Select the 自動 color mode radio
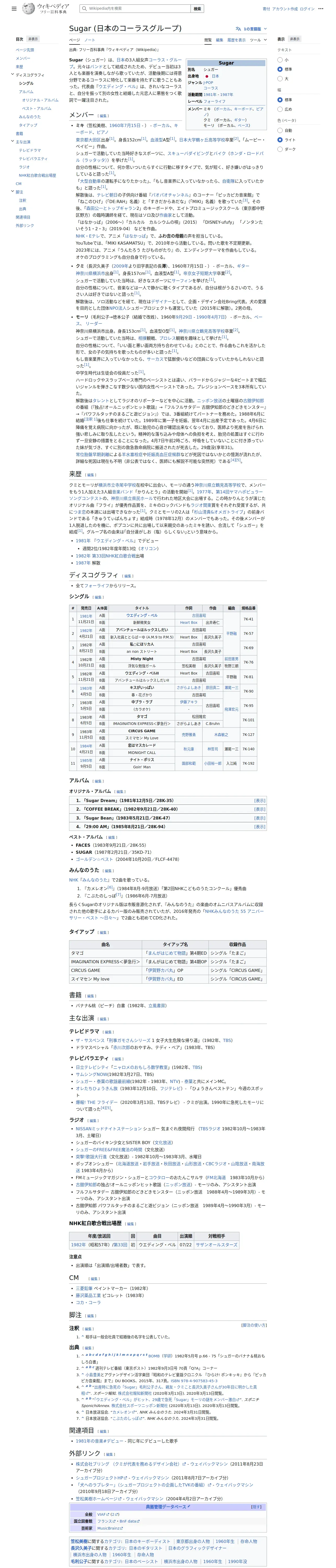Screen dimensions: 336x1568 point(280,130)
